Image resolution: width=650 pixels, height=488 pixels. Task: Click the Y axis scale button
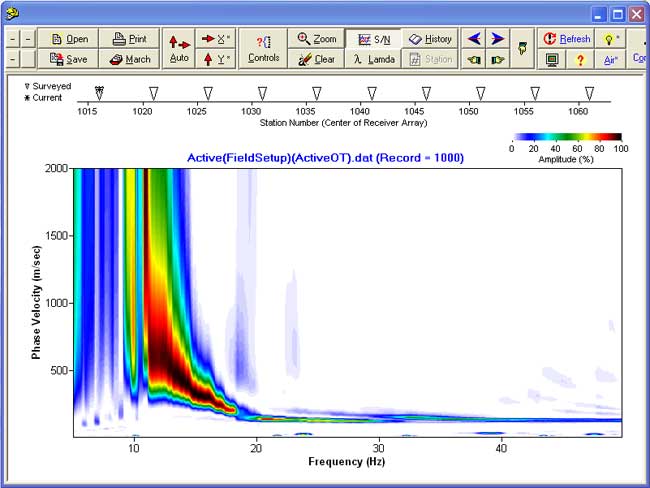pyautogui.click(x=216, y=59)
